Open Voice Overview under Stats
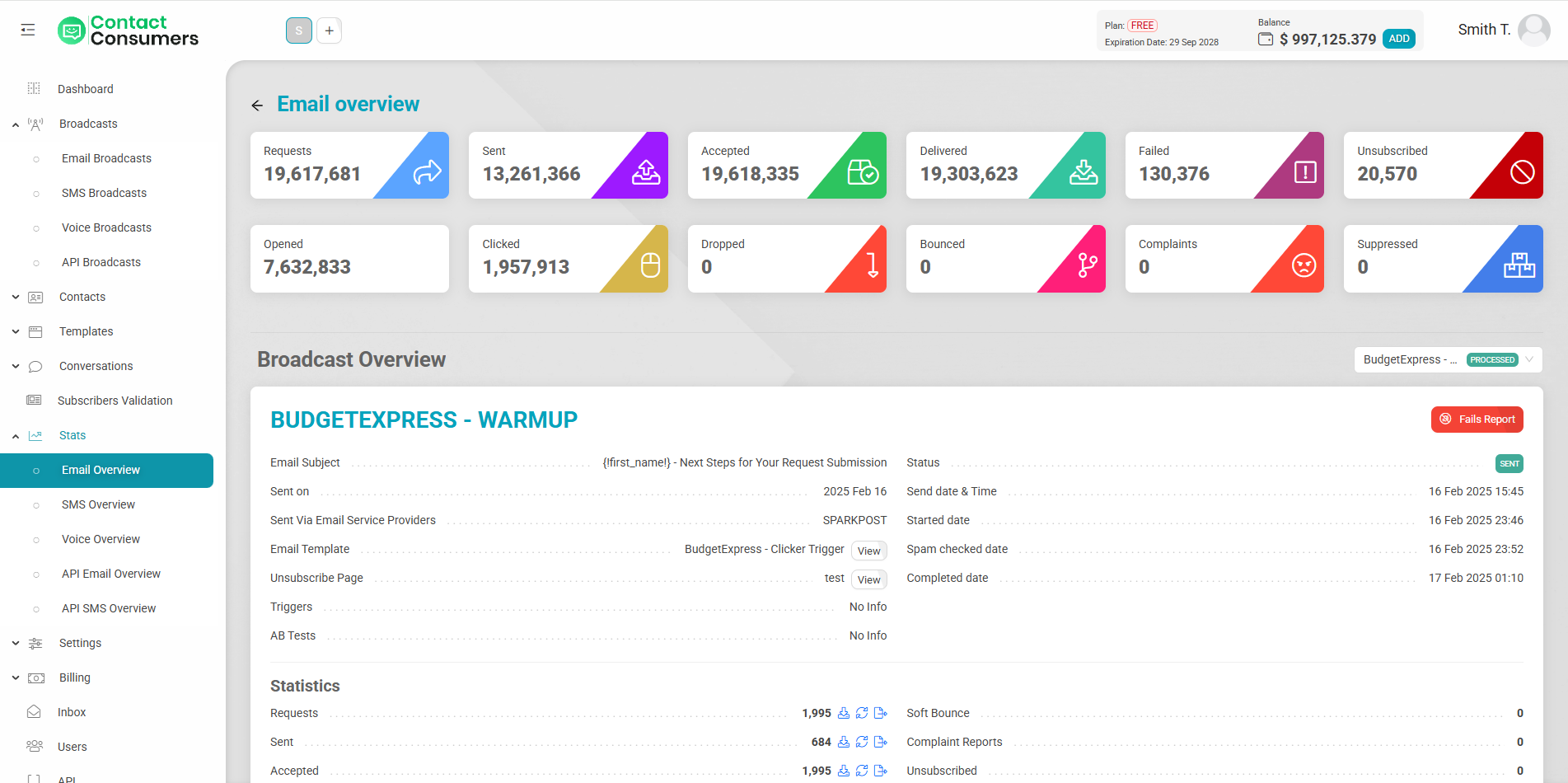 (101, 539)
